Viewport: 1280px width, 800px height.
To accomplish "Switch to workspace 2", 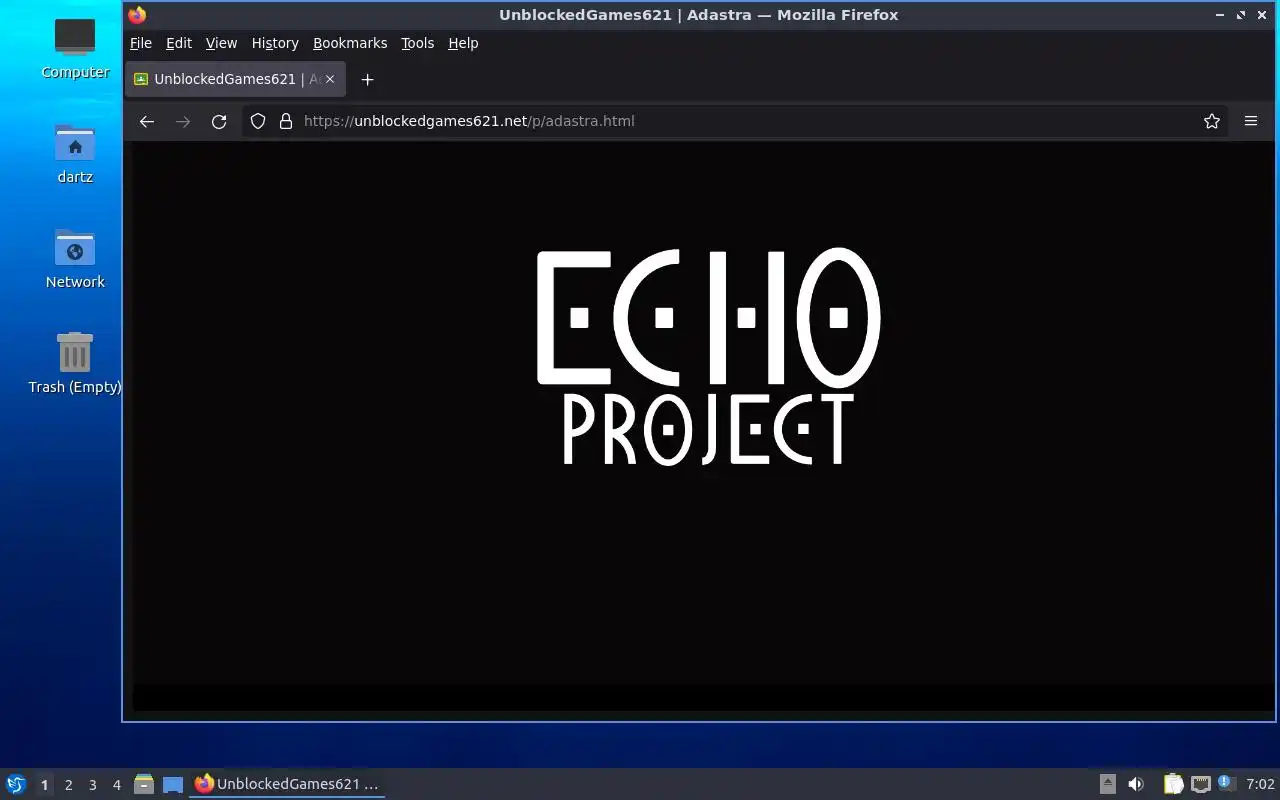I will point(68,785).
